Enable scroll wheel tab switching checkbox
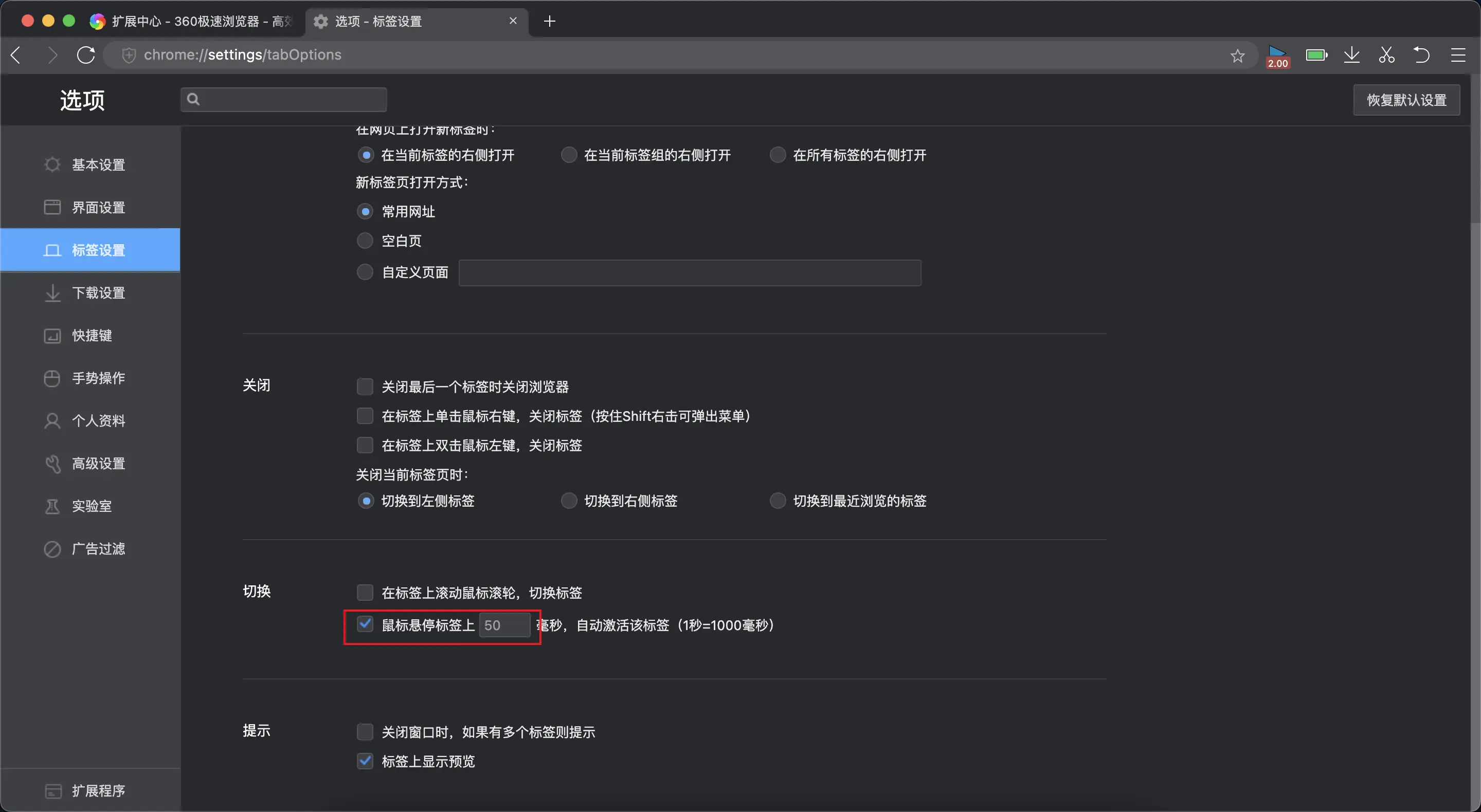 pos(365,592)
